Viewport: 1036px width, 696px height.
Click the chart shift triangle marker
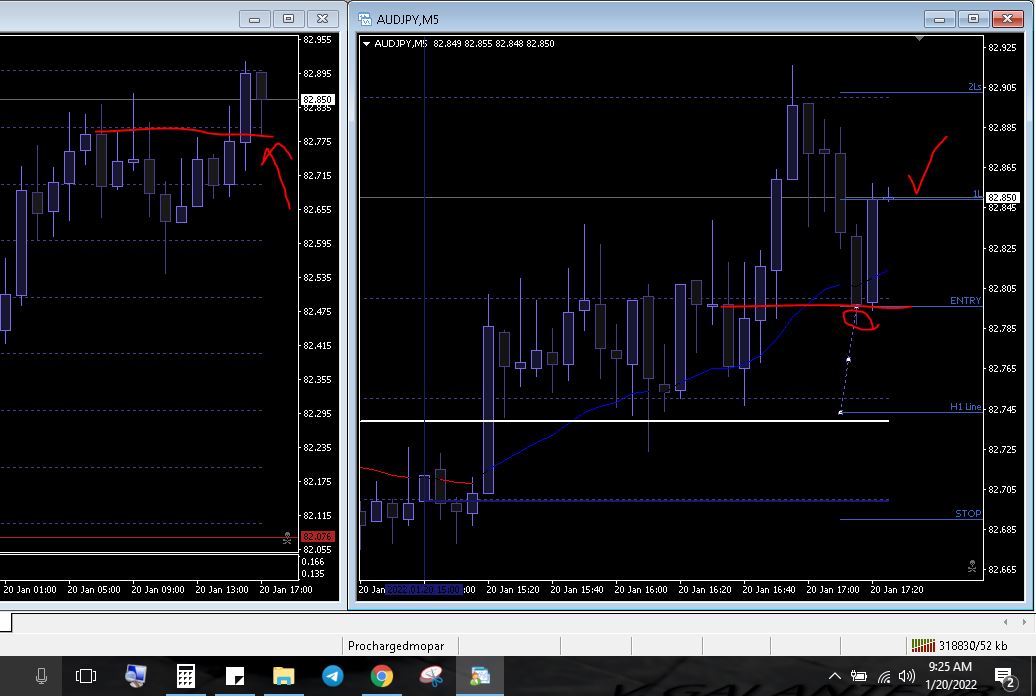pyautogui.click(x=919, y=38)
